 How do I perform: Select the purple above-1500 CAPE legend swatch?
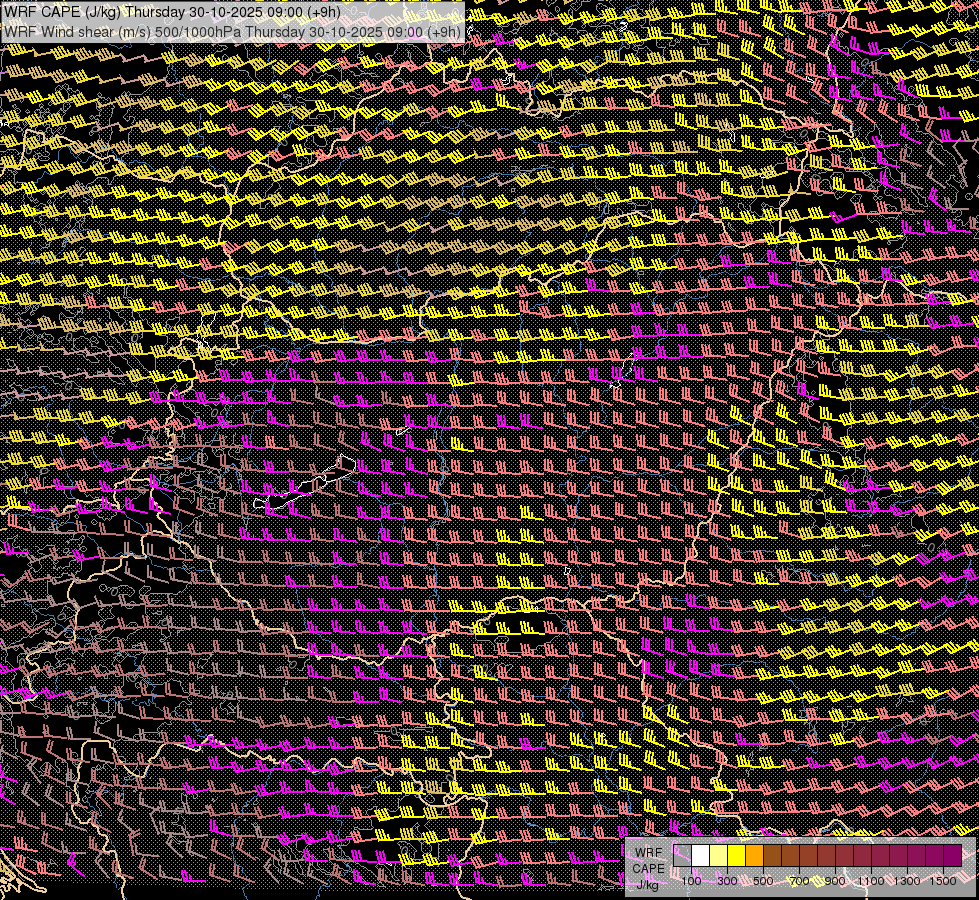pos(952,855)
